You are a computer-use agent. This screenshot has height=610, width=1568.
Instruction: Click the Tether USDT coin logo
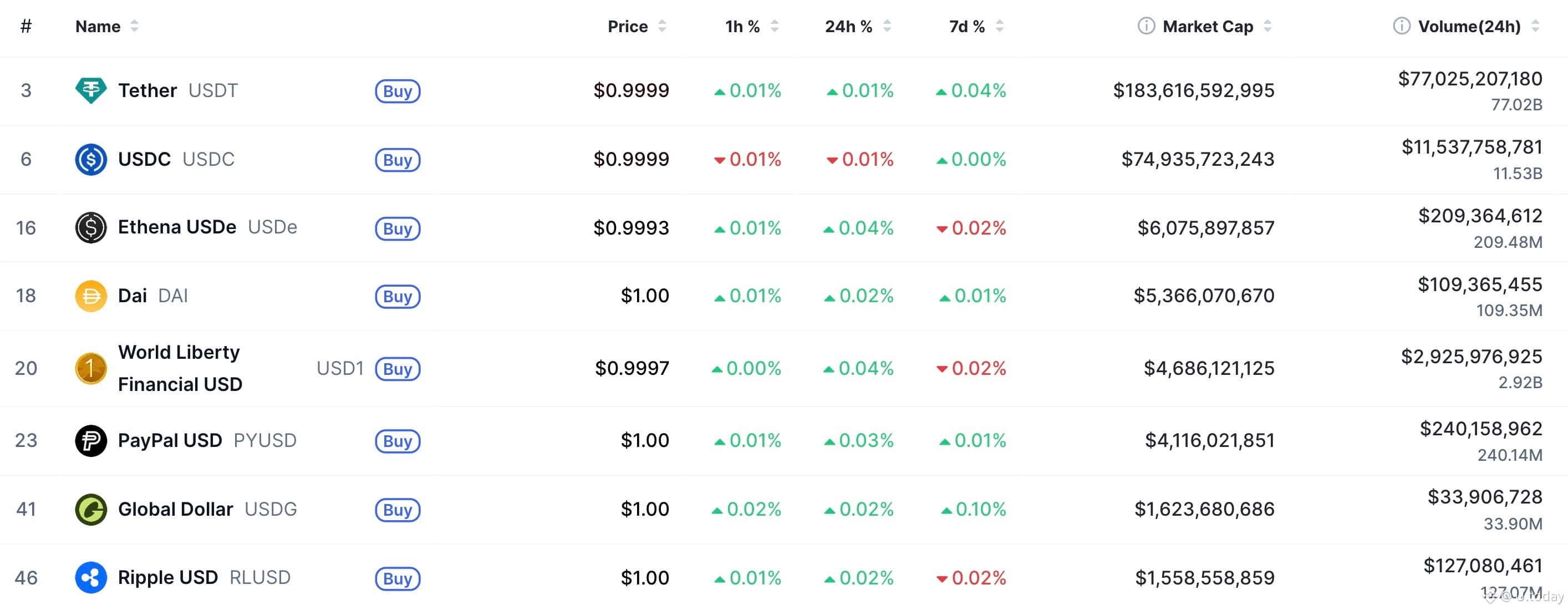(91, 90)
